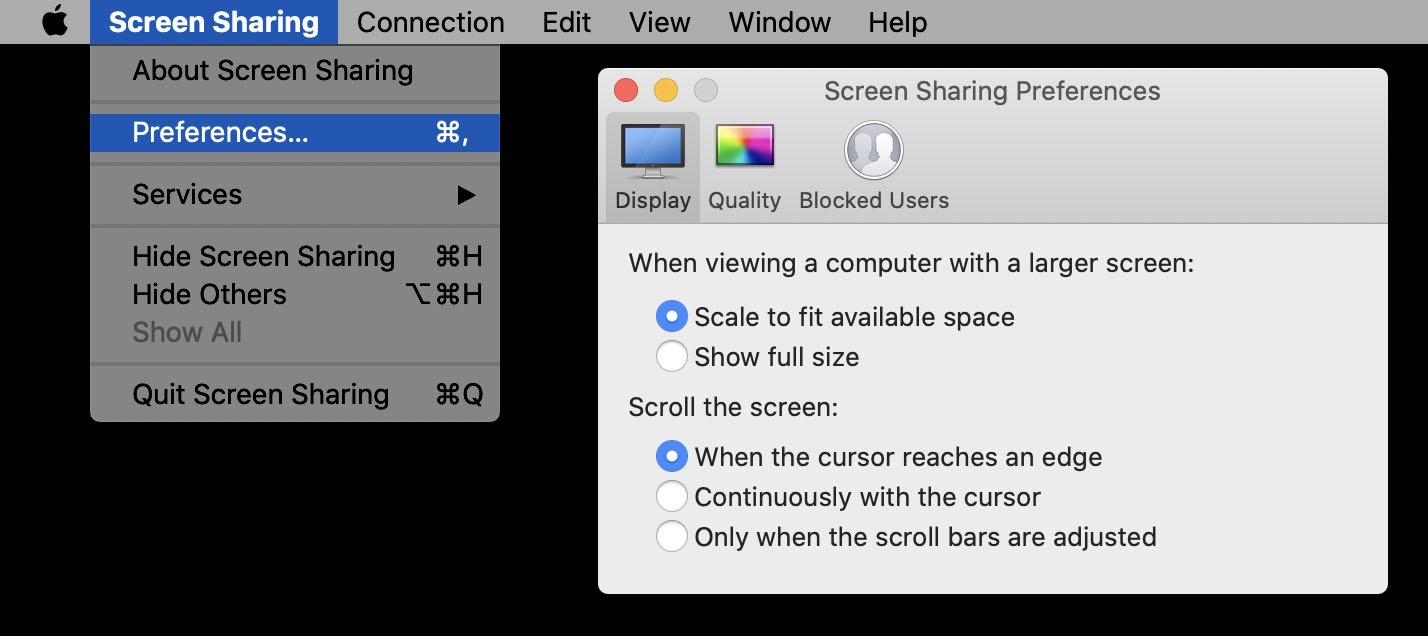Open the Window menu in the menu bar
This screenshot has height=636, width=1428.
(780, 22)
